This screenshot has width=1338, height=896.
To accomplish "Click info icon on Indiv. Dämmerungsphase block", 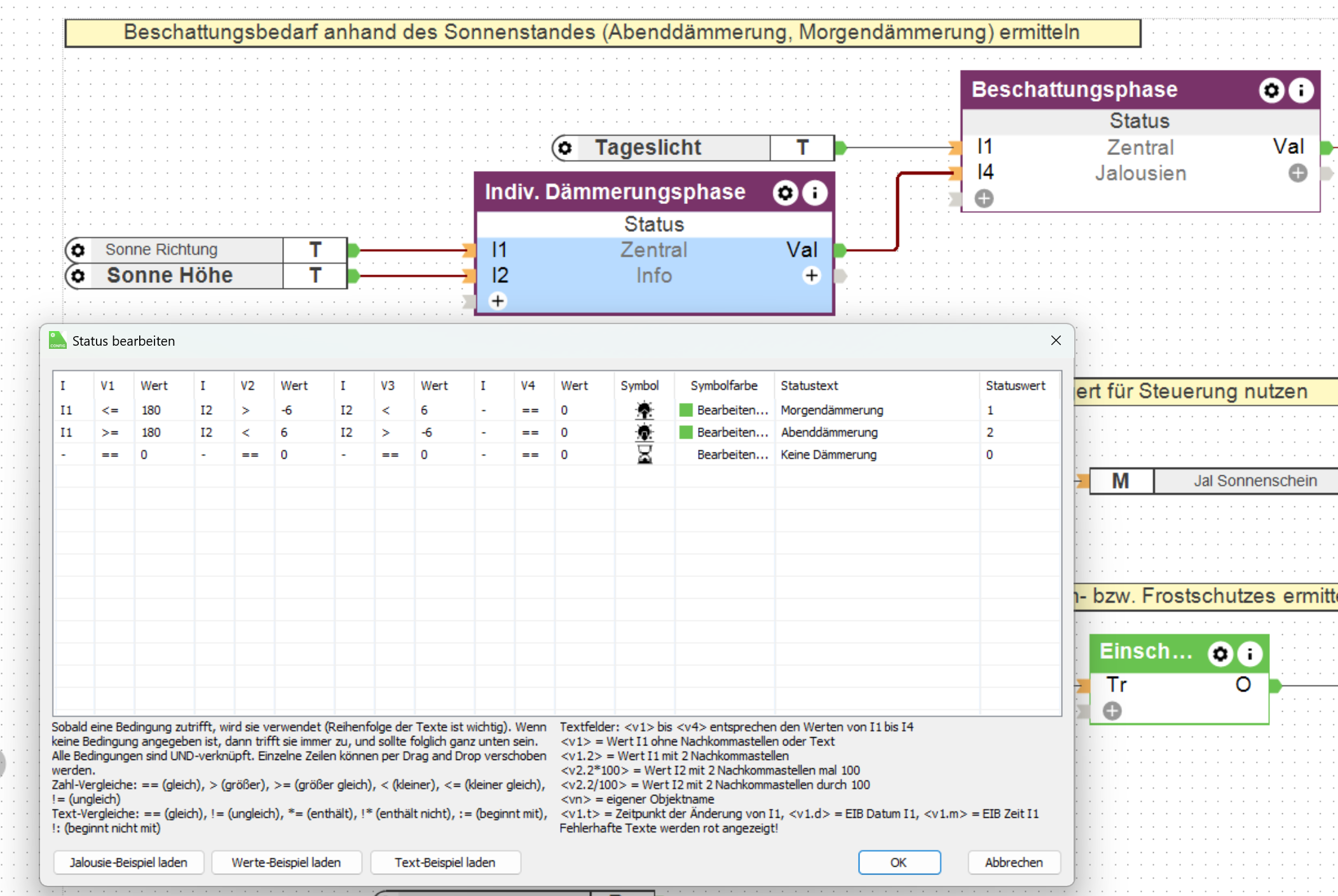I will (815, 193).
